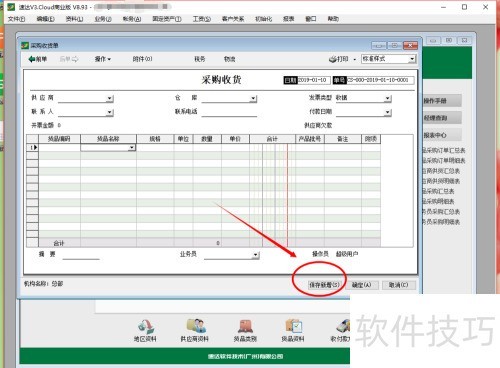Screen dimensions: 500x368
Task: Click the 取消(C) button
Action: click(x=398, y=285)
